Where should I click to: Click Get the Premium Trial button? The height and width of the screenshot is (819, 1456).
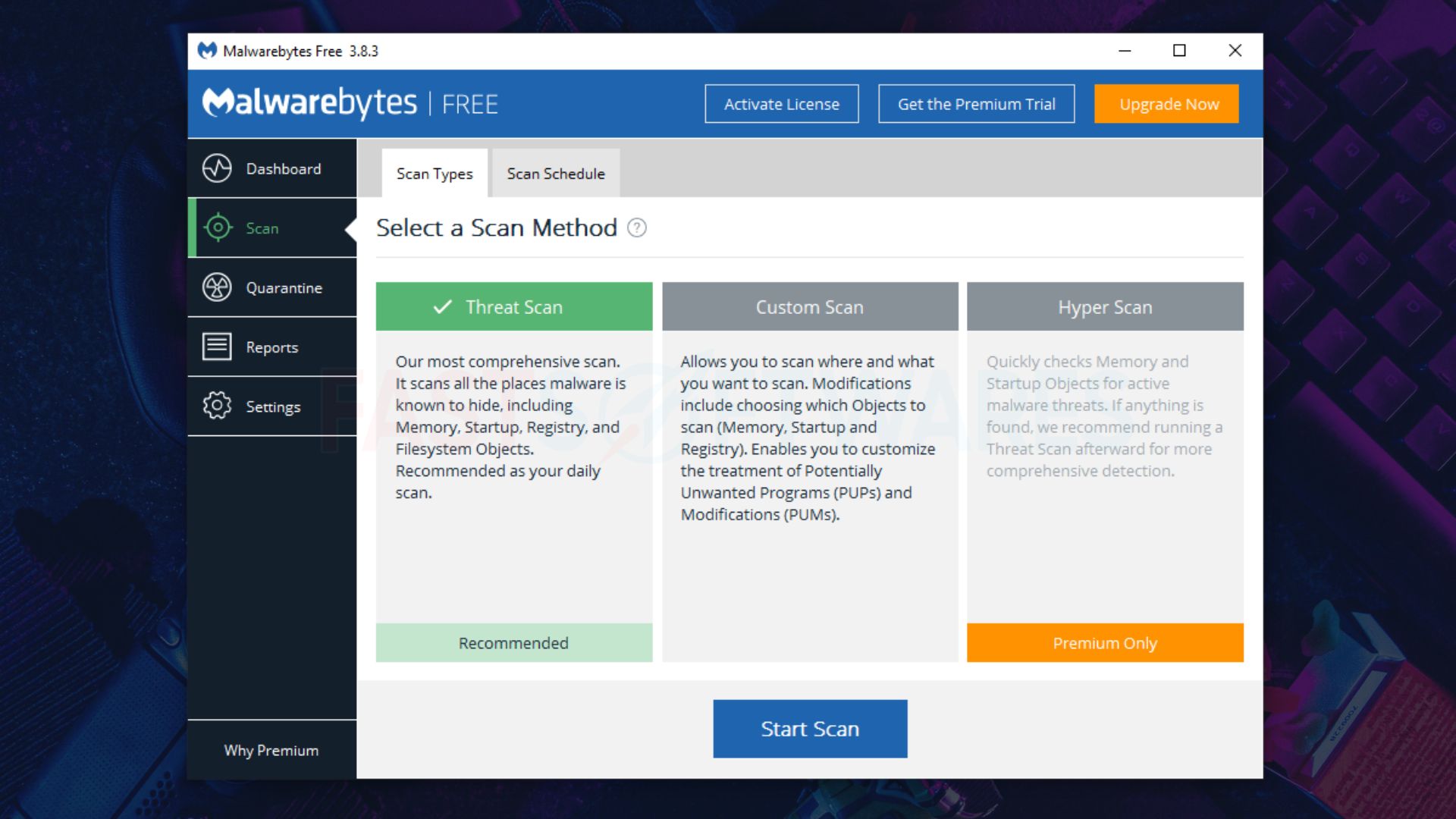(977, 104)
